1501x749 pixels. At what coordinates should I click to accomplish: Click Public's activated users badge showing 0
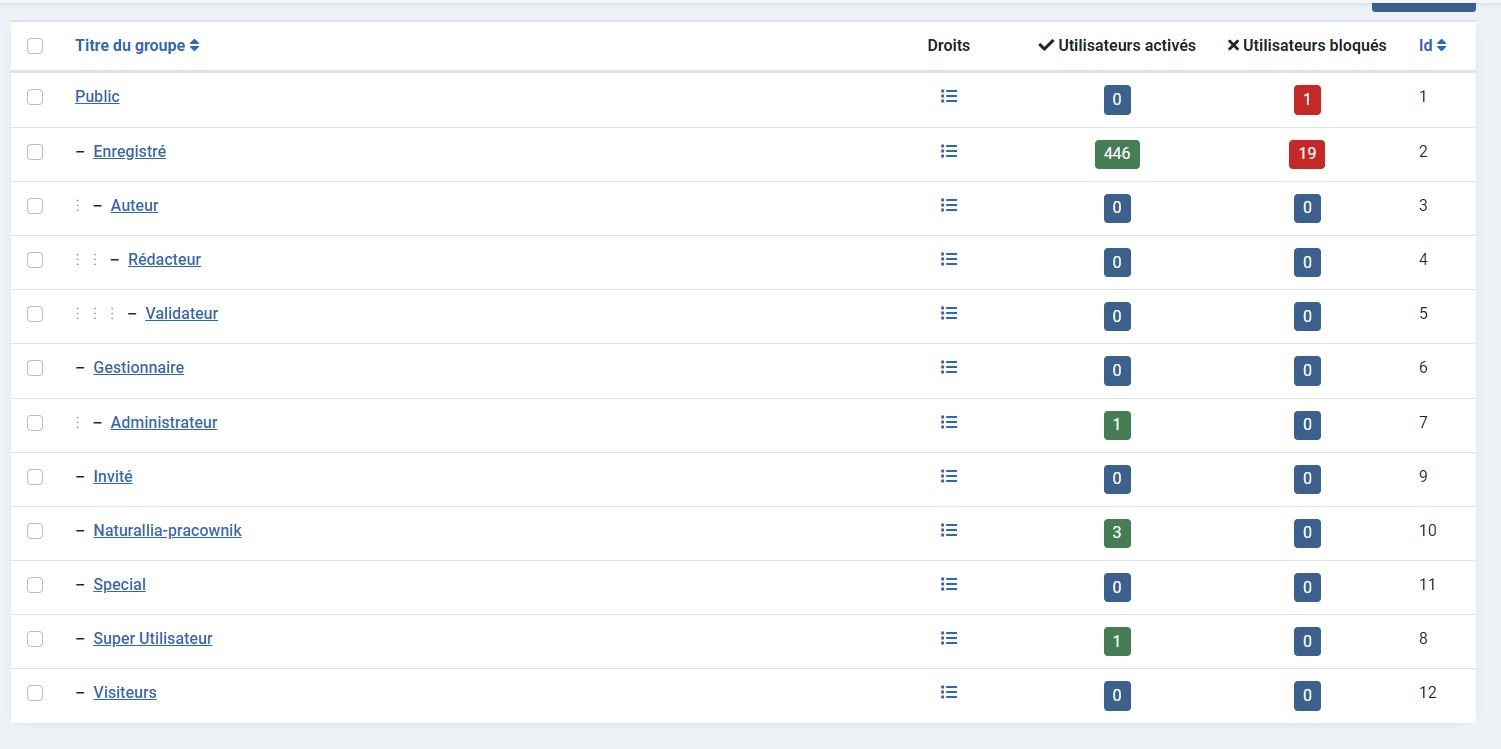1117,99
